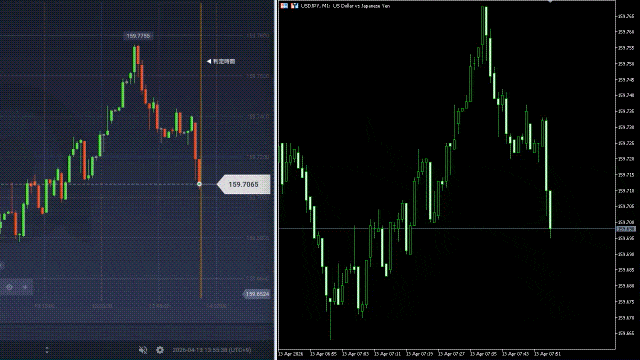640x360 pixels.
Task: Click the USDJPY US Dollar vs Japanese Yen title
Action: [345, 6]
